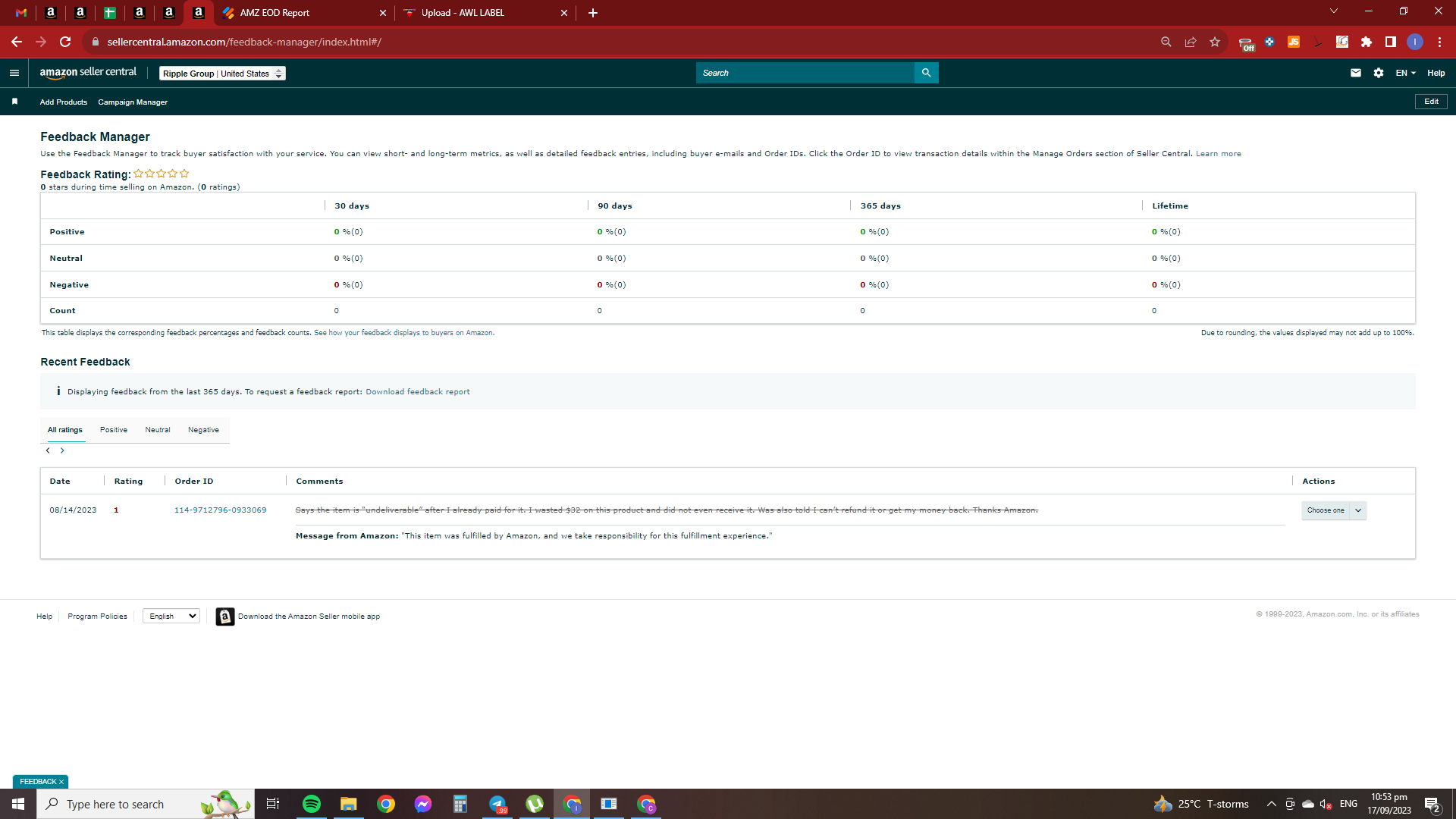Open order 114-9712796-0933069
The image size is (1456, 819).
point(221,510)
